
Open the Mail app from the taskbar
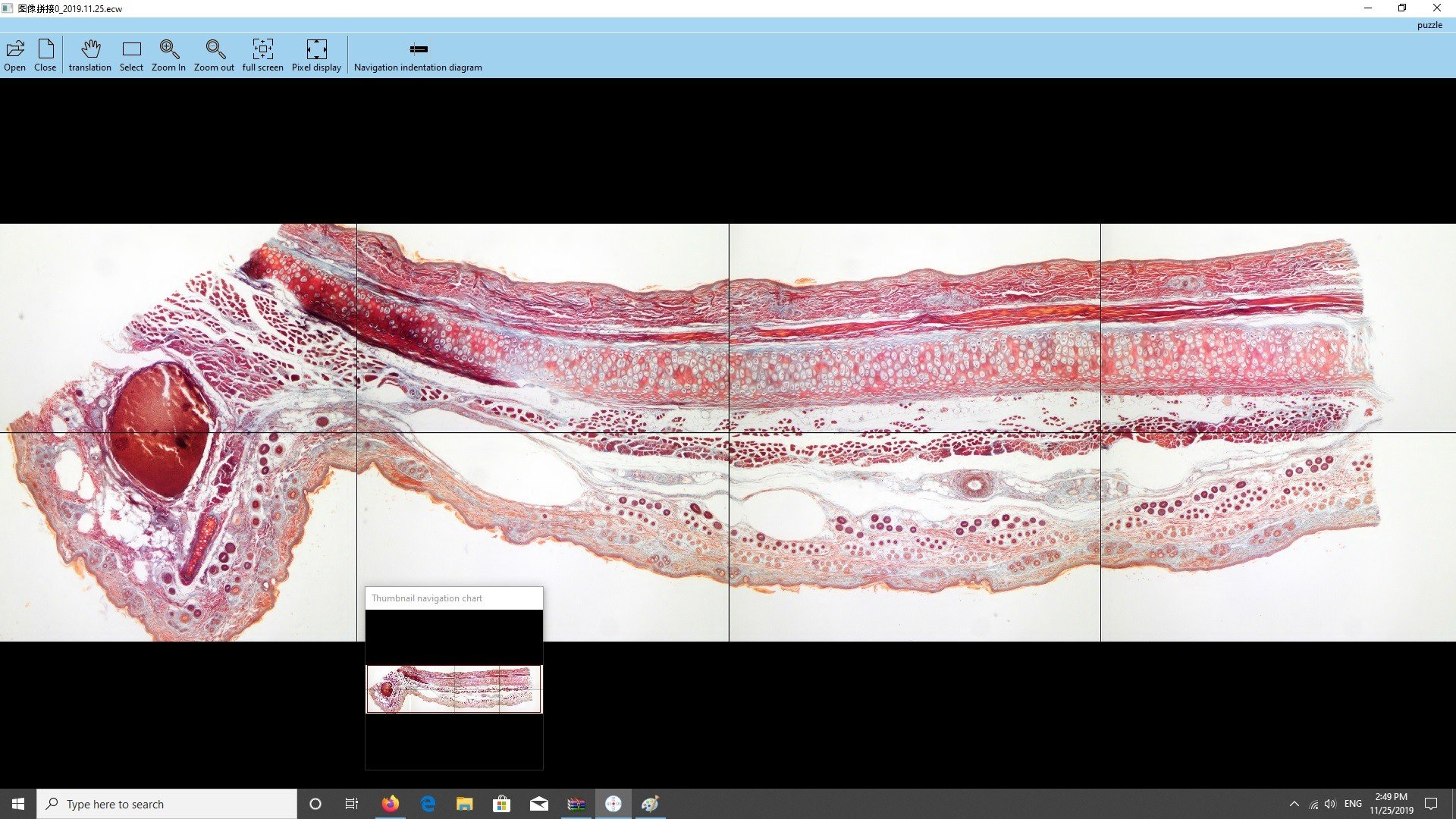(538, 804)
